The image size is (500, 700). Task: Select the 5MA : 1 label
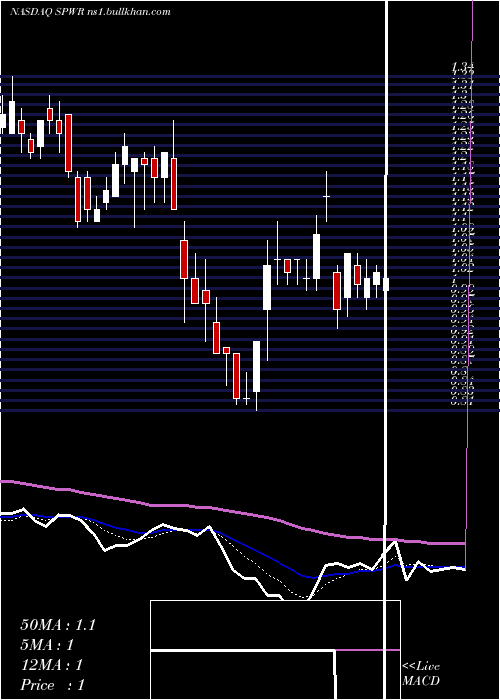47,645
